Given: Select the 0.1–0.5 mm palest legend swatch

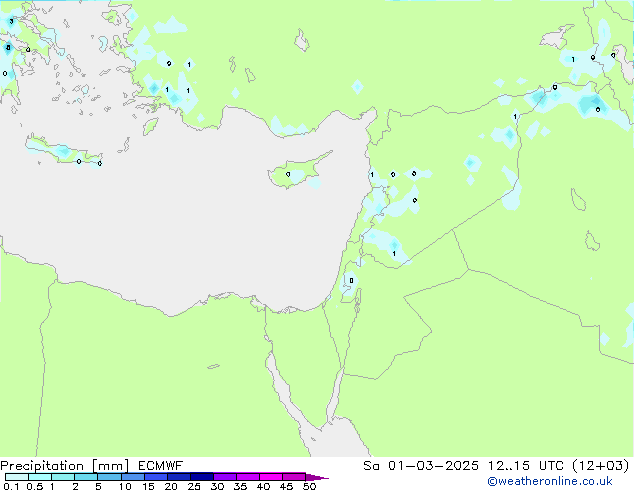Looking at the screenshot, I should click(x=17, y=477).
